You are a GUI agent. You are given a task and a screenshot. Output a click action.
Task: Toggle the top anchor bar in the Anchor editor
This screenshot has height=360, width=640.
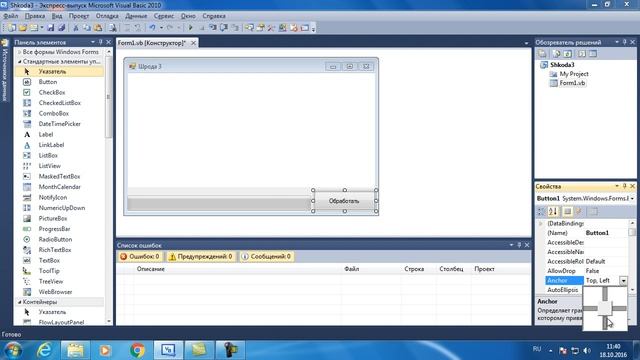605,294
